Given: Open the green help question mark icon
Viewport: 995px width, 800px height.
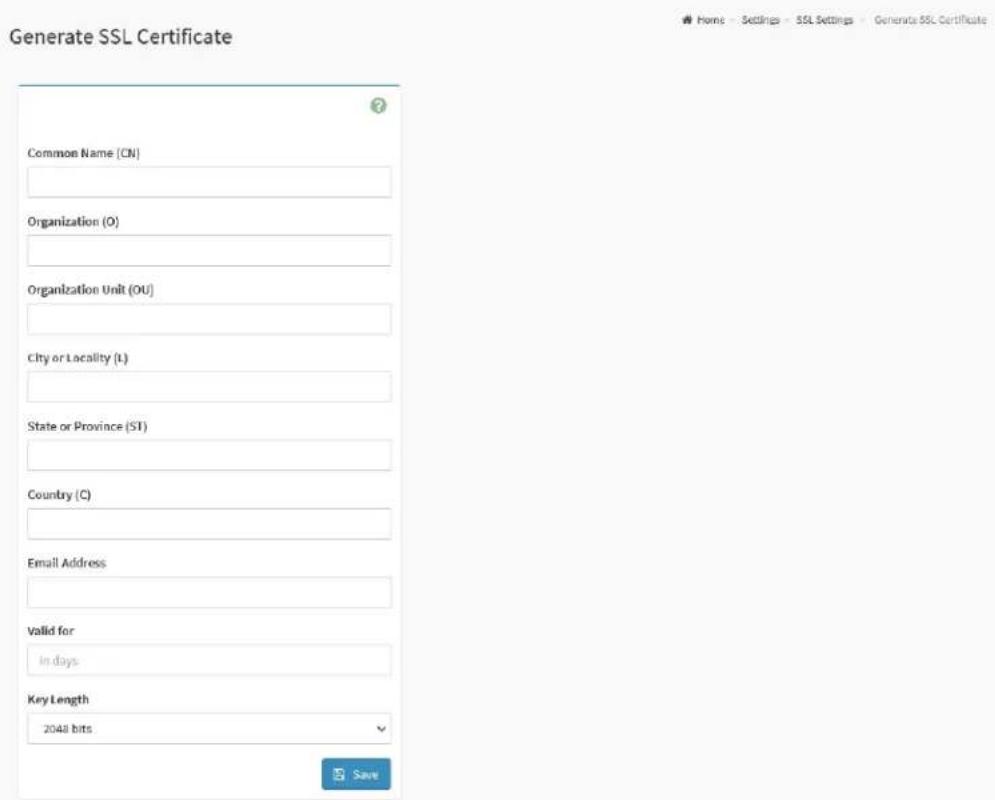Looking at the screenshot, I should click(x=378, y=106).
